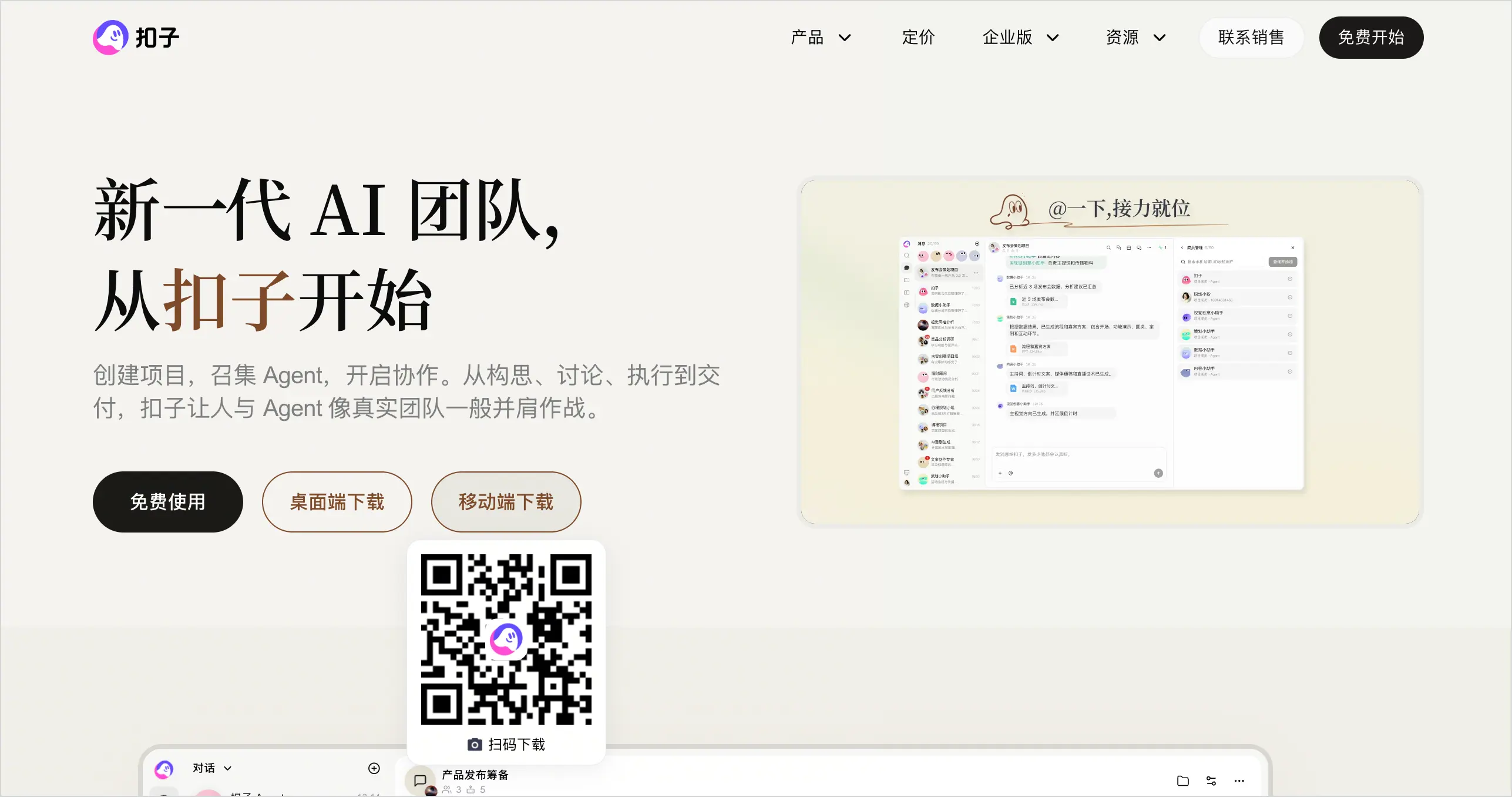1512x797 pixels.
Task: Open the folder icon in chat header
Action: click(1183, 781)
